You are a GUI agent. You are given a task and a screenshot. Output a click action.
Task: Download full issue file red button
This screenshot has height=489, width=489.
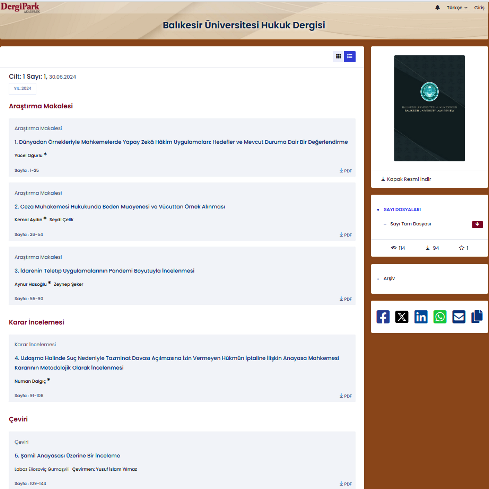[x=477, y=224]
